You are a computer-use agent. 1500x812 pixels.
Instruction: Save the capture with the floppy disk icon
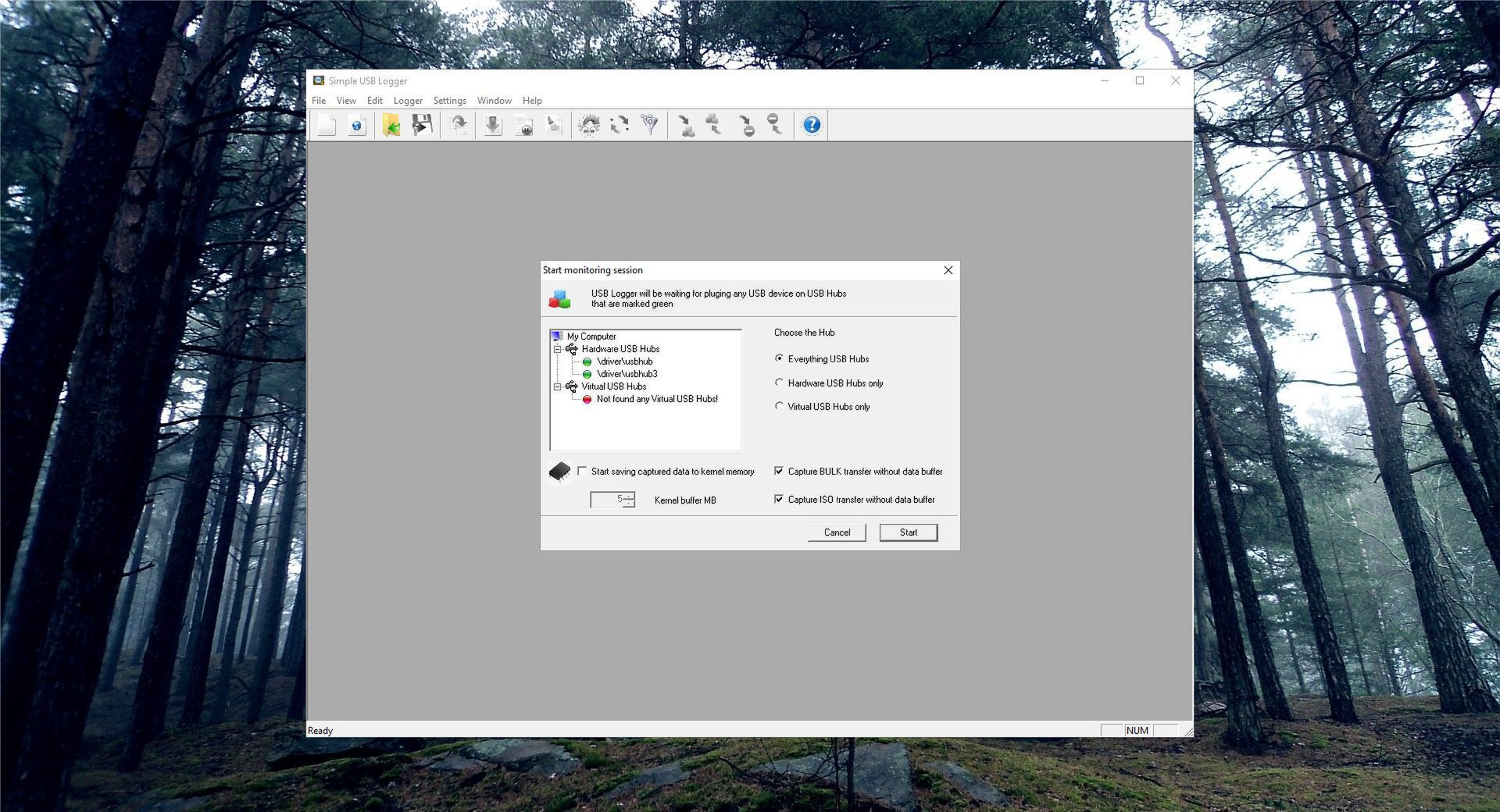(422, 125)
